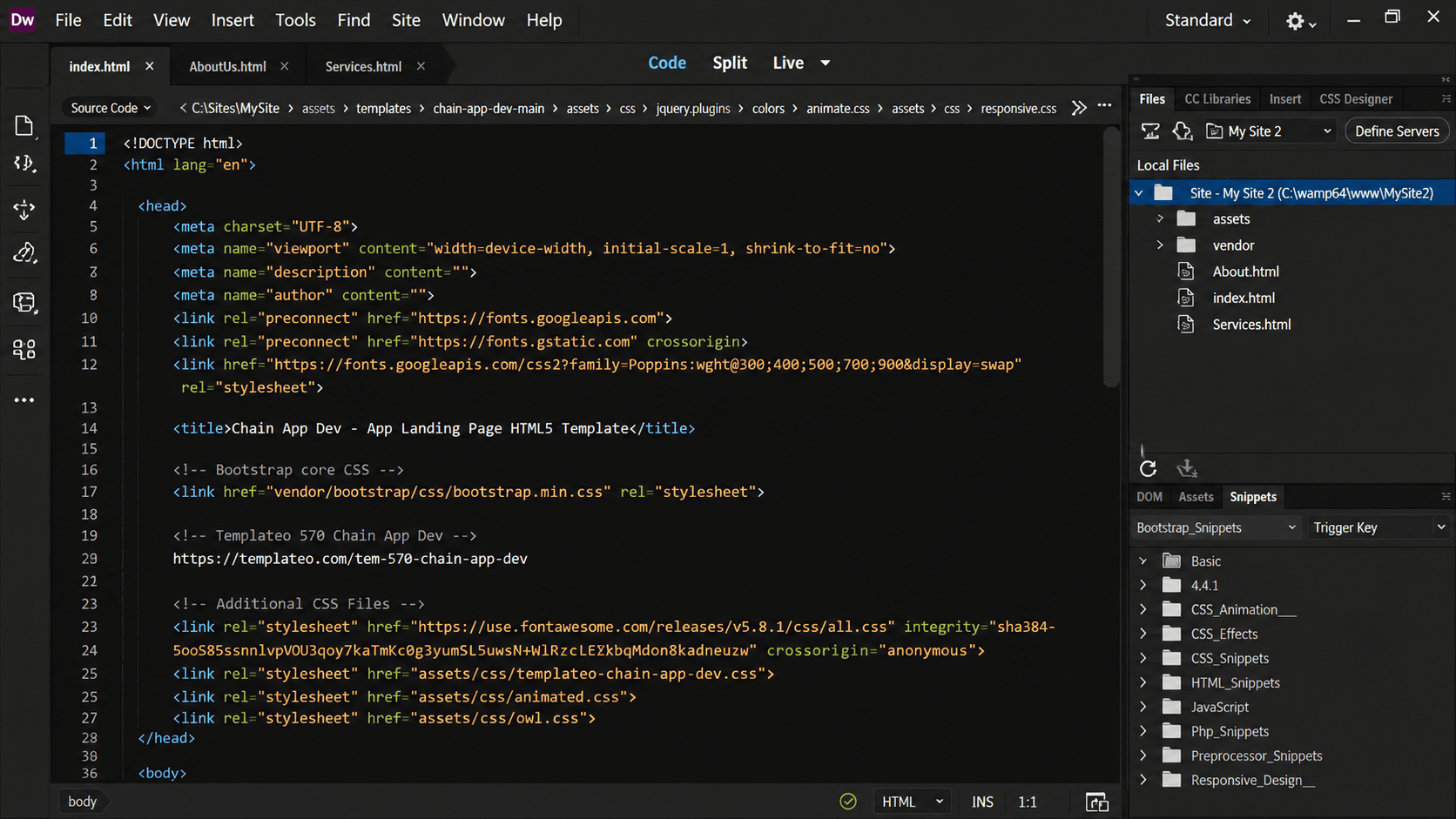The width and height of the screenshot is (1456, 819).
Task: Click the preview in browser icon in status bar
Action: point(1097,802)
